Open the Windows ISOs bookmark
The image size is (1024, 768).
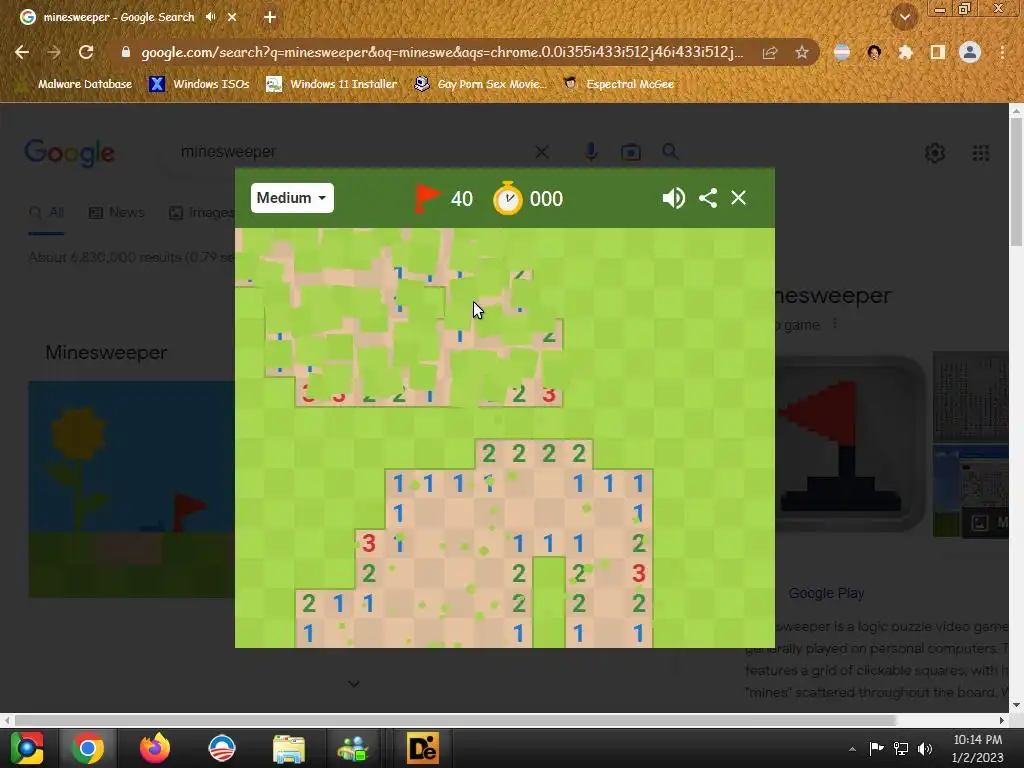pos(199,84)
